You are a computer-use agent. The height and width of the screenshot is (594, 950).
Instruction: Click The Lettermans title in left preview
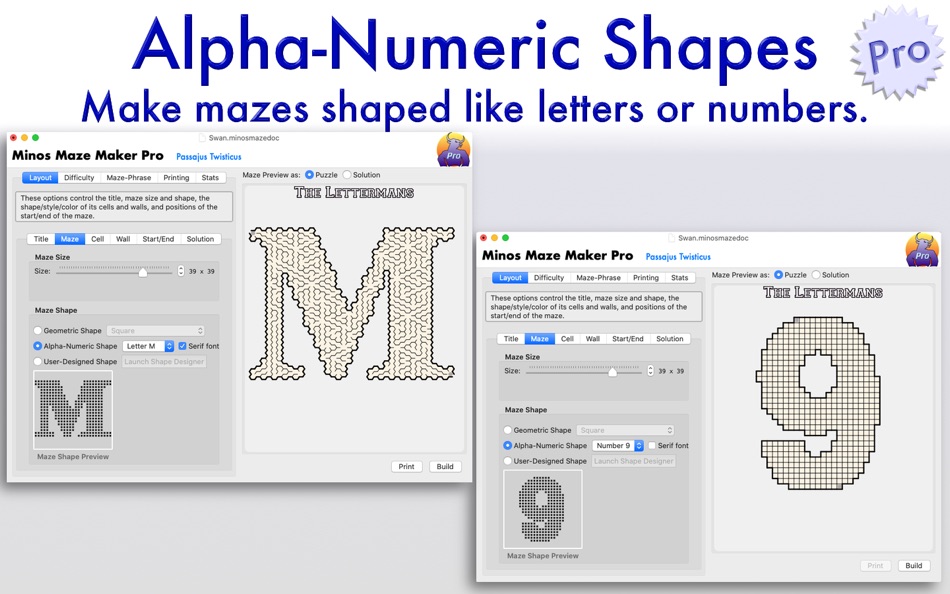(x=354, y=193)
